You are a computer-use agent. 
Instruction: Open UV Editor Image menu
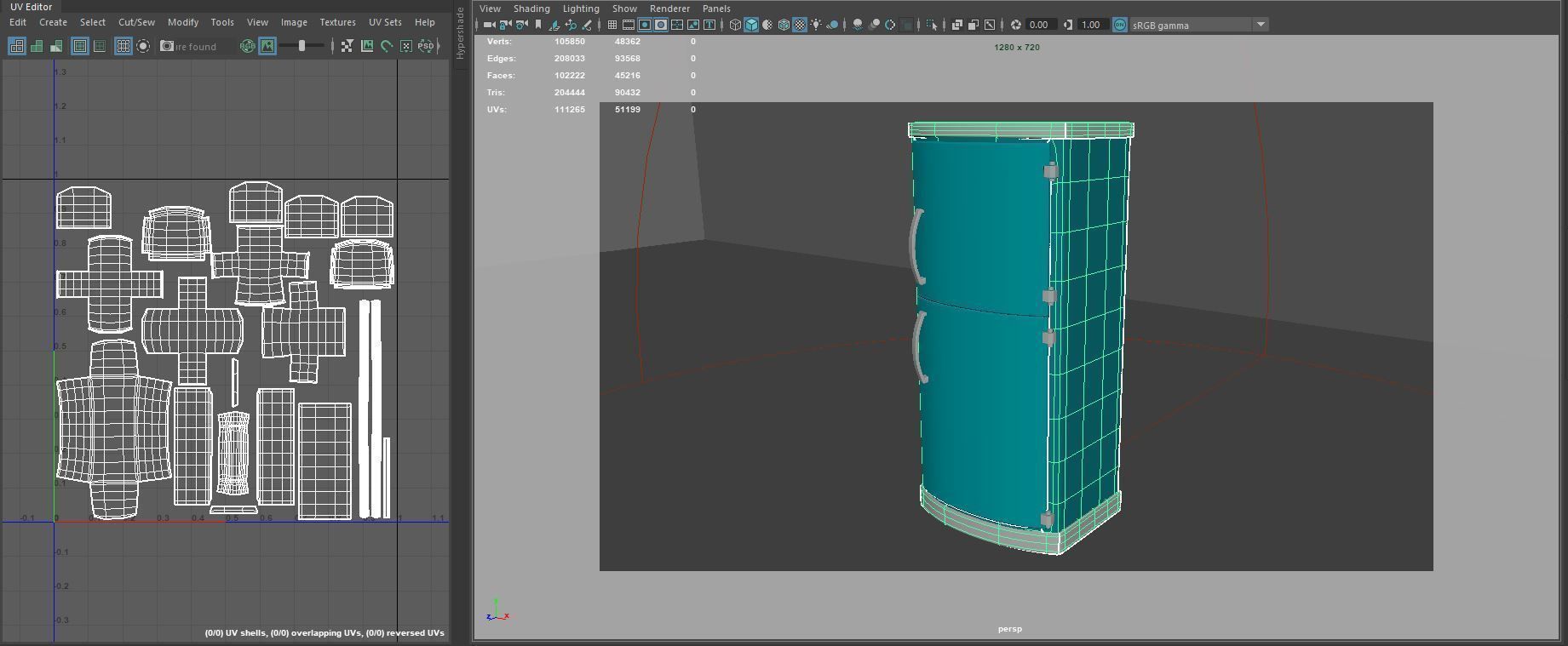pos(294,22)
